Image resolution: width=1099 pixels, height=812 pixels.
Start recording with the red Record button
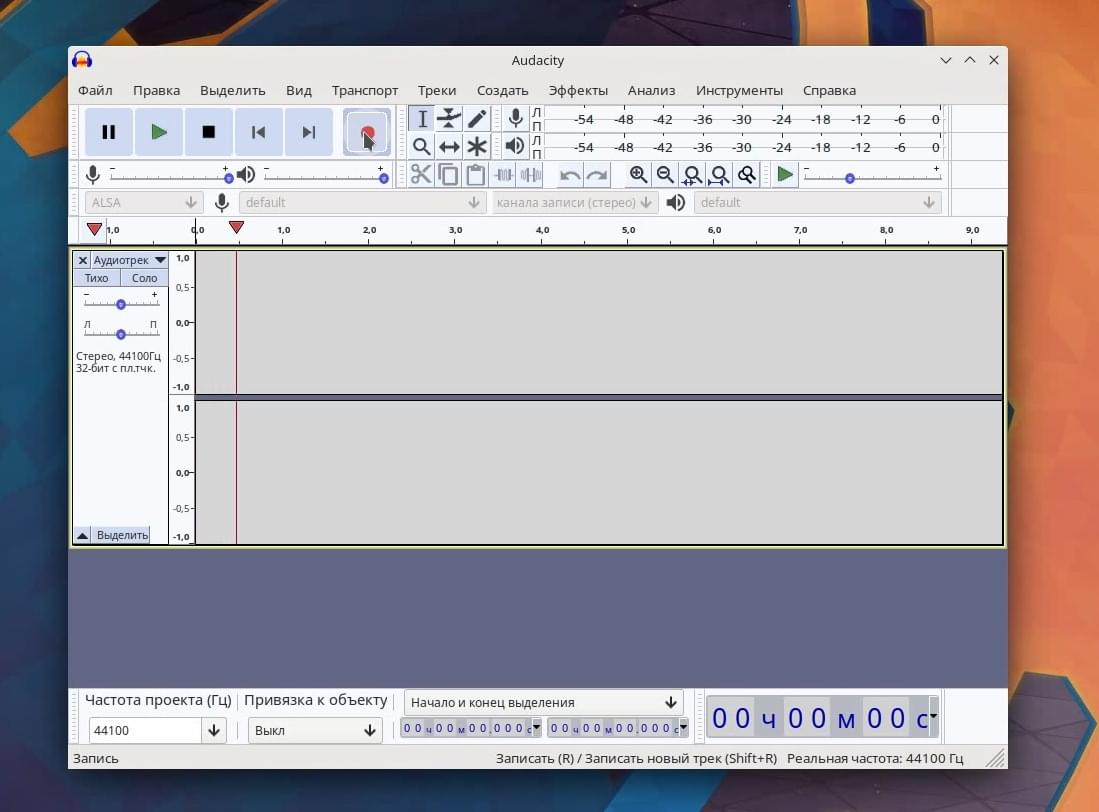367,132
